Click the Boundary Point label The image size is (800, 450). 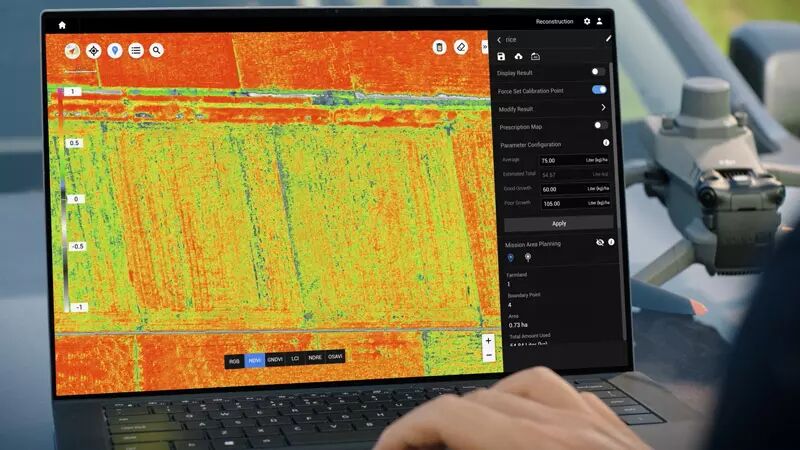point(524,295)
